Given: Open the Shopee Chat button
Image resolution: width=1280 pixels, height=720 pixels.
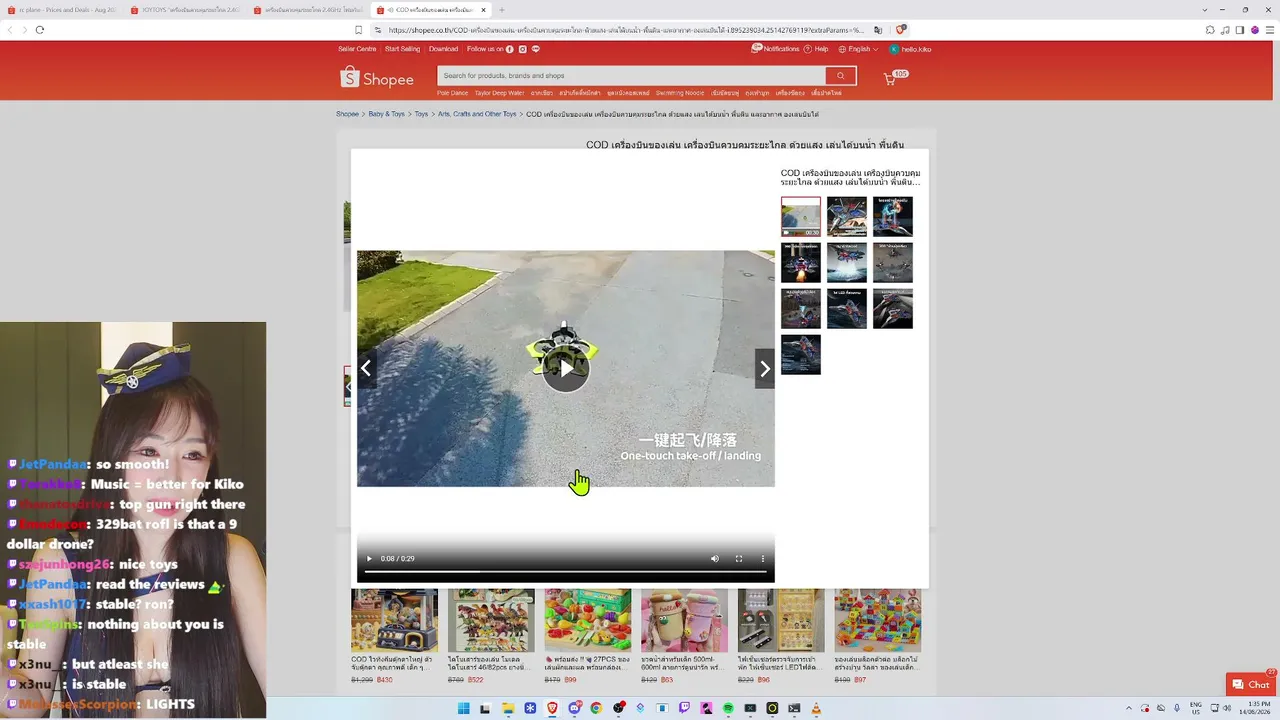Looking at the screenshot, I should pos(1251,684).
